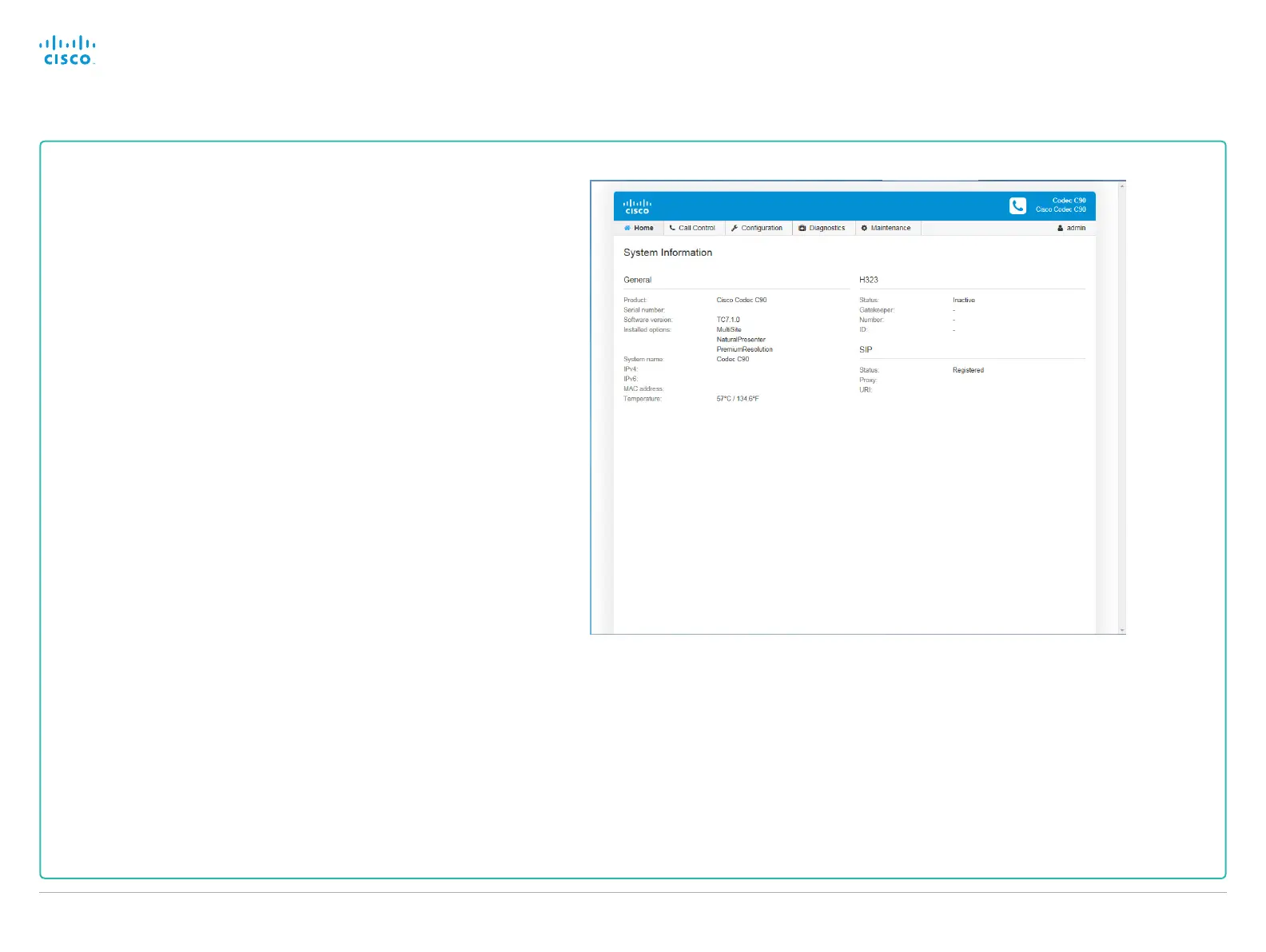The image size is (1266, 952).
Task: Click the System Information heading
Action: [667, 253]
